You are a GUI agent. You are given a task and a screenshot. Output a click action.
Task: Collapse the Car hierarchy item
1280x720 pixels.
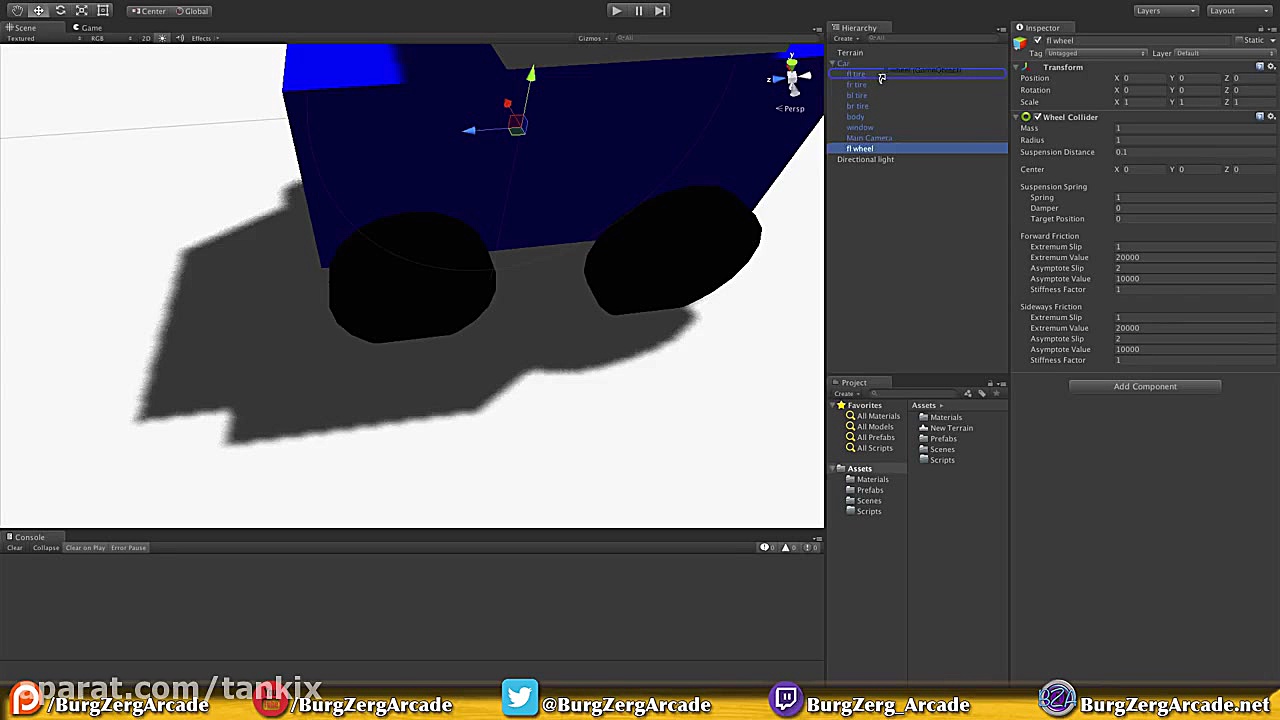click(x=832, y=63)
